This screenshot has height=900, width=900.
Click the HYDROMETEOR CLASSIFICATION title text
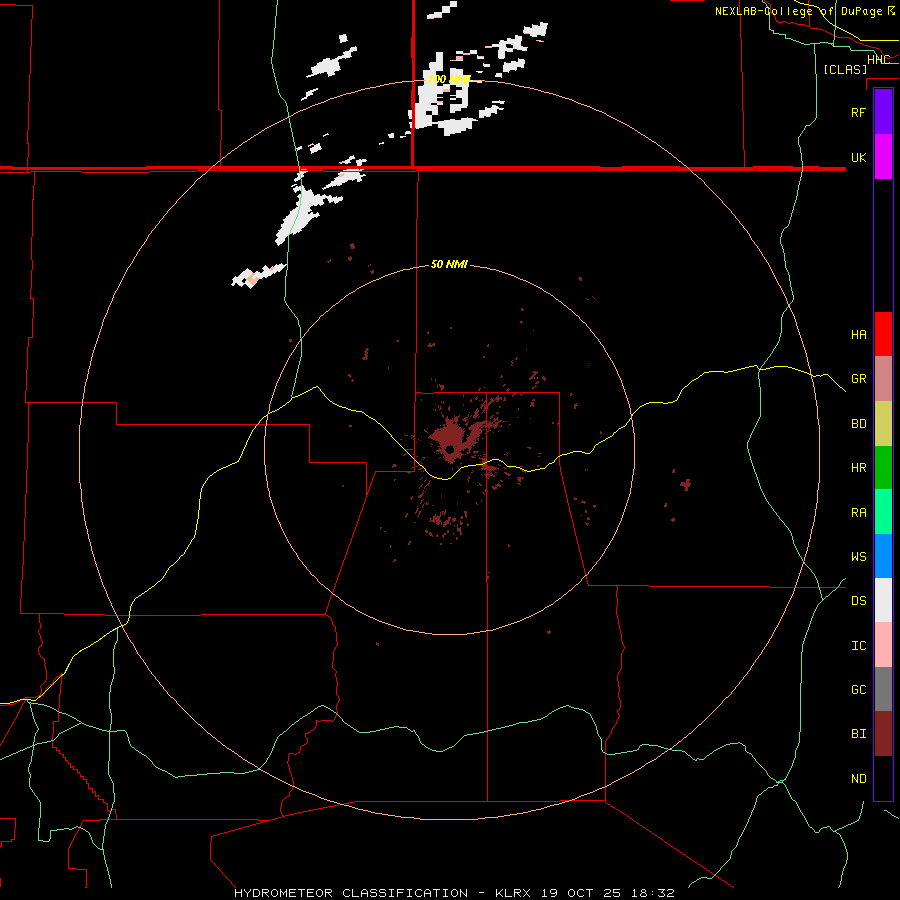(x=350, y=893)
